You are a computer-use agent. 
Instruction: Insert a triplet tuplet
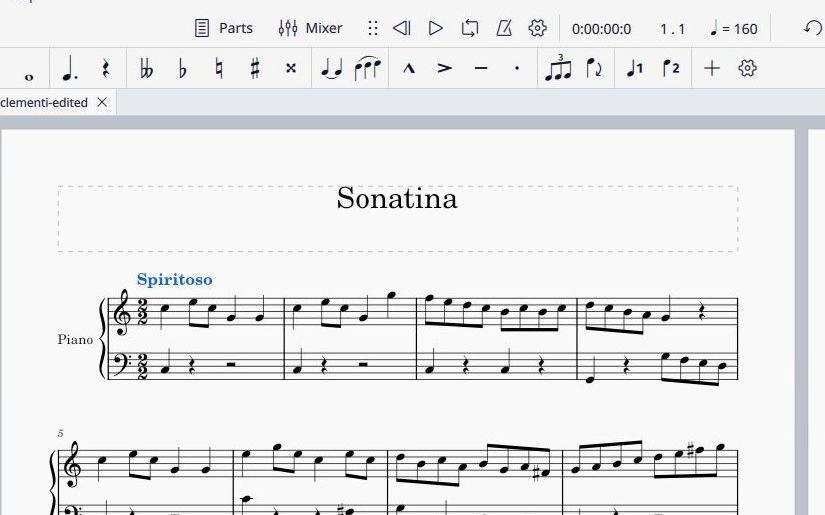[558, 67]
